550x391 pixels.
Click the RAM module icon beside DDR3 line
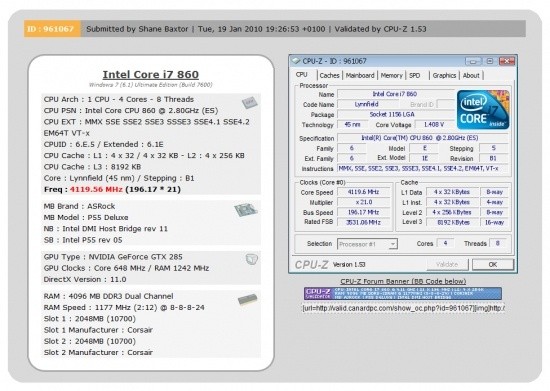pos(247,299)
